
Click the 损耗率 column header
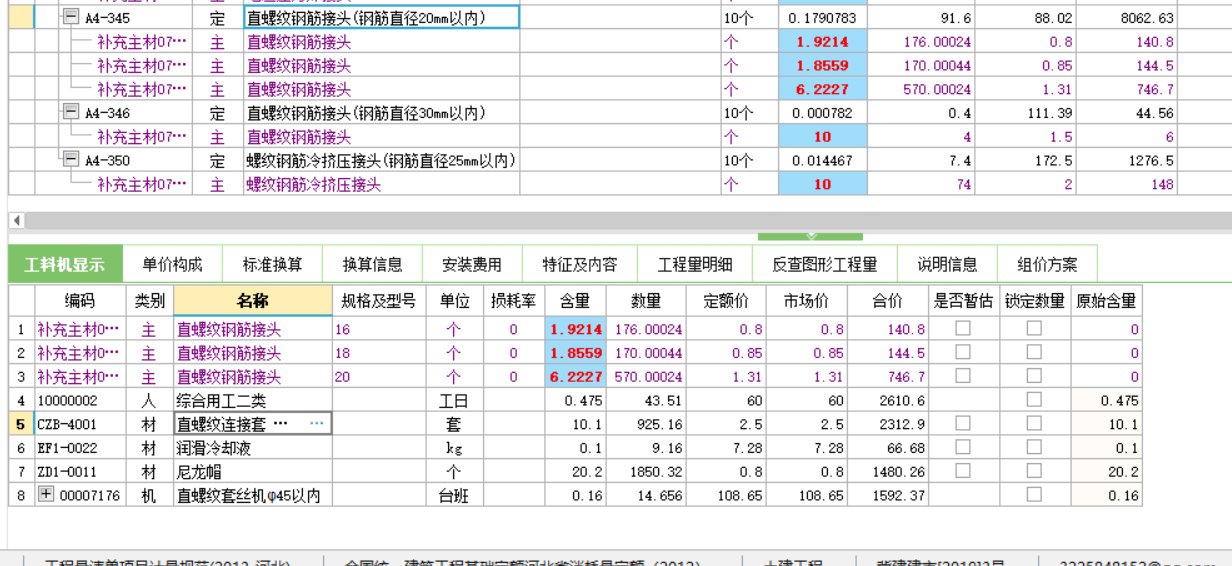pyautogui.click(x=514, y=300)
